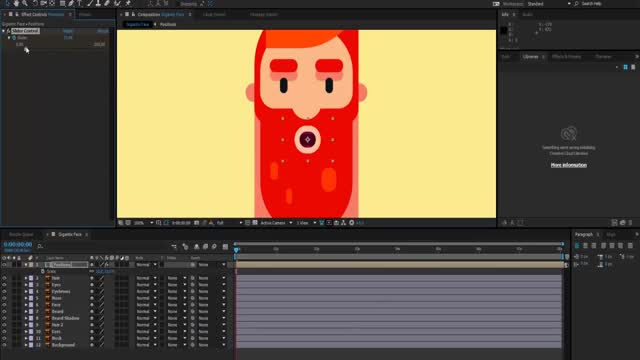Click the Scale value of Positions layer
Image resolution: width=640 pixels, height=360 pixels.
click(105, 271)
